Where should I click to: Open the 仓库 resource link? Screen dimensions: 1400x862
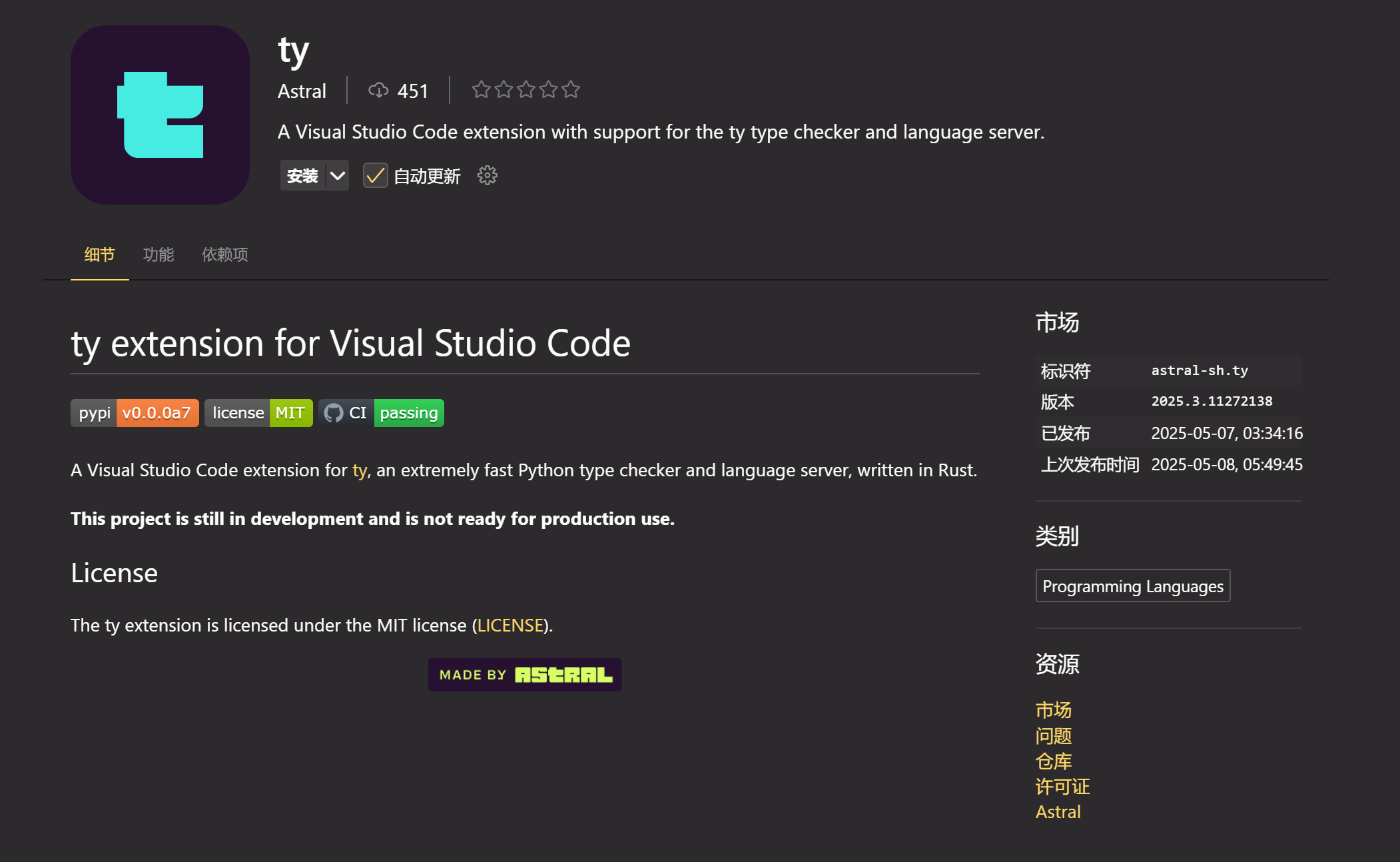point(1054,761)
